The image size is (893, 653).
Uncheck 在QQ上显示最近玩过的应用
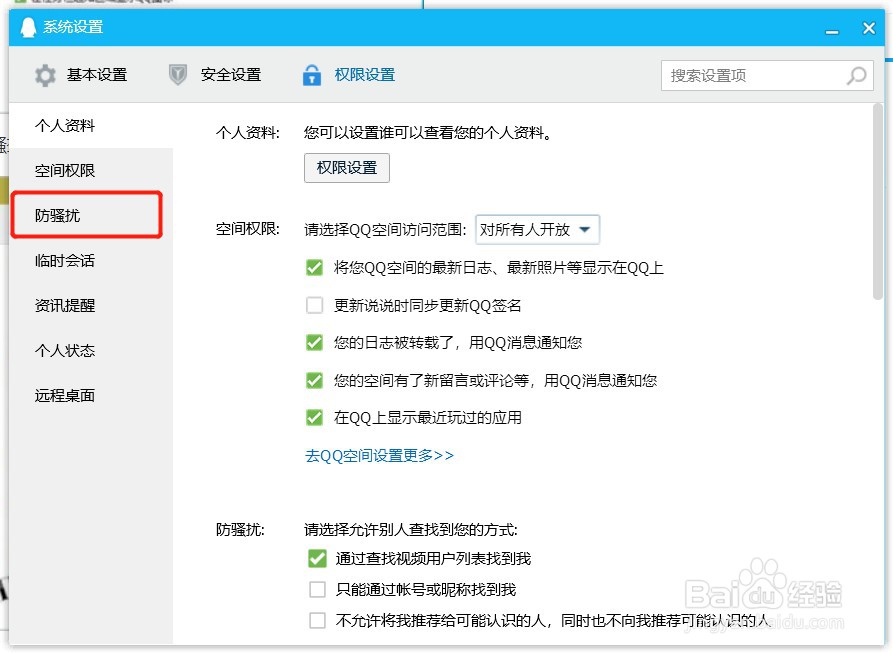coord(314,418)
